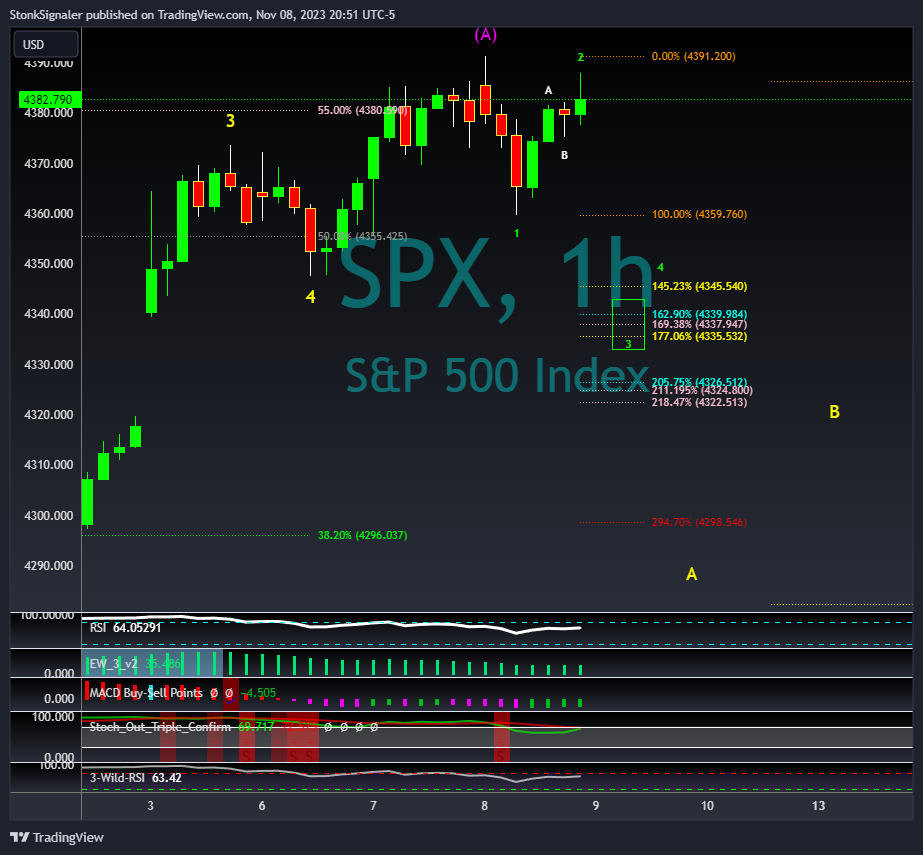Viewport: 923px width, 855px height.
Task: Click the yellow wave 4 label
Action: 311,297
